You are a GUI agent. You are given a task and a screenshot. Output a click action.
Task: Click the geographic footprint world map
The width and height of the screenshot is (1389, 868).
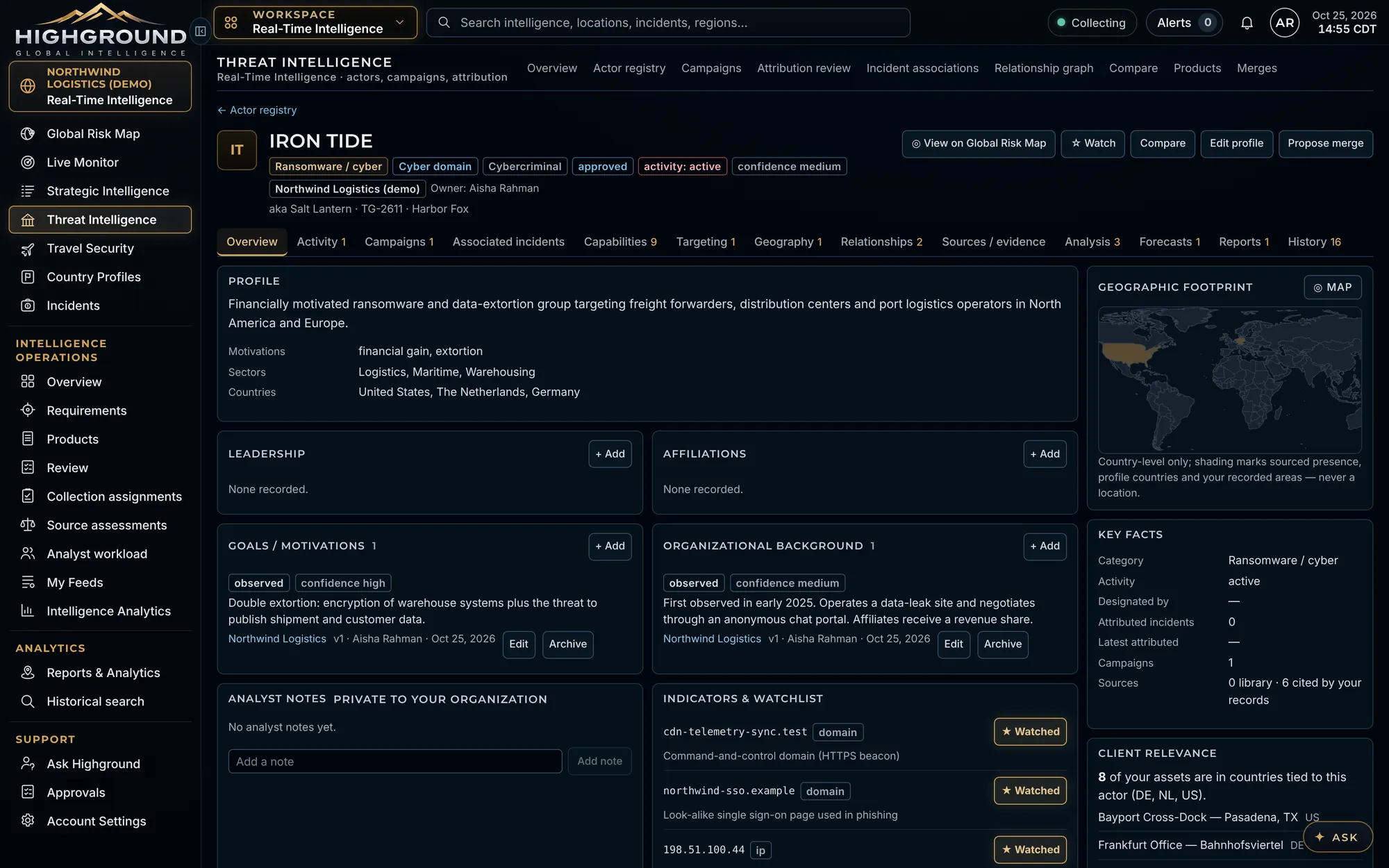pos(1229,380)
